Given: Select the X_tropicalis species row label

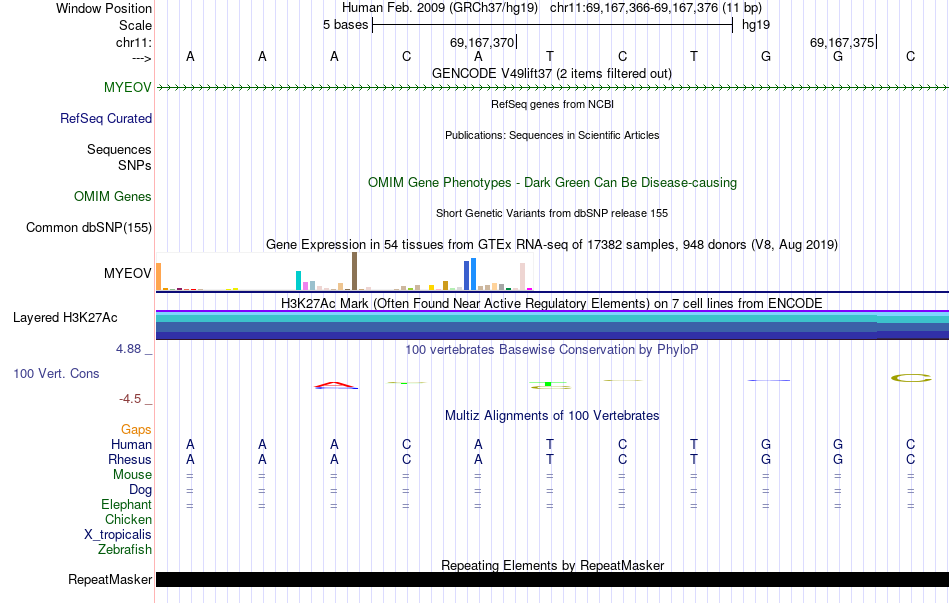Looking at the screenshot, I should (x=118, y=535).
